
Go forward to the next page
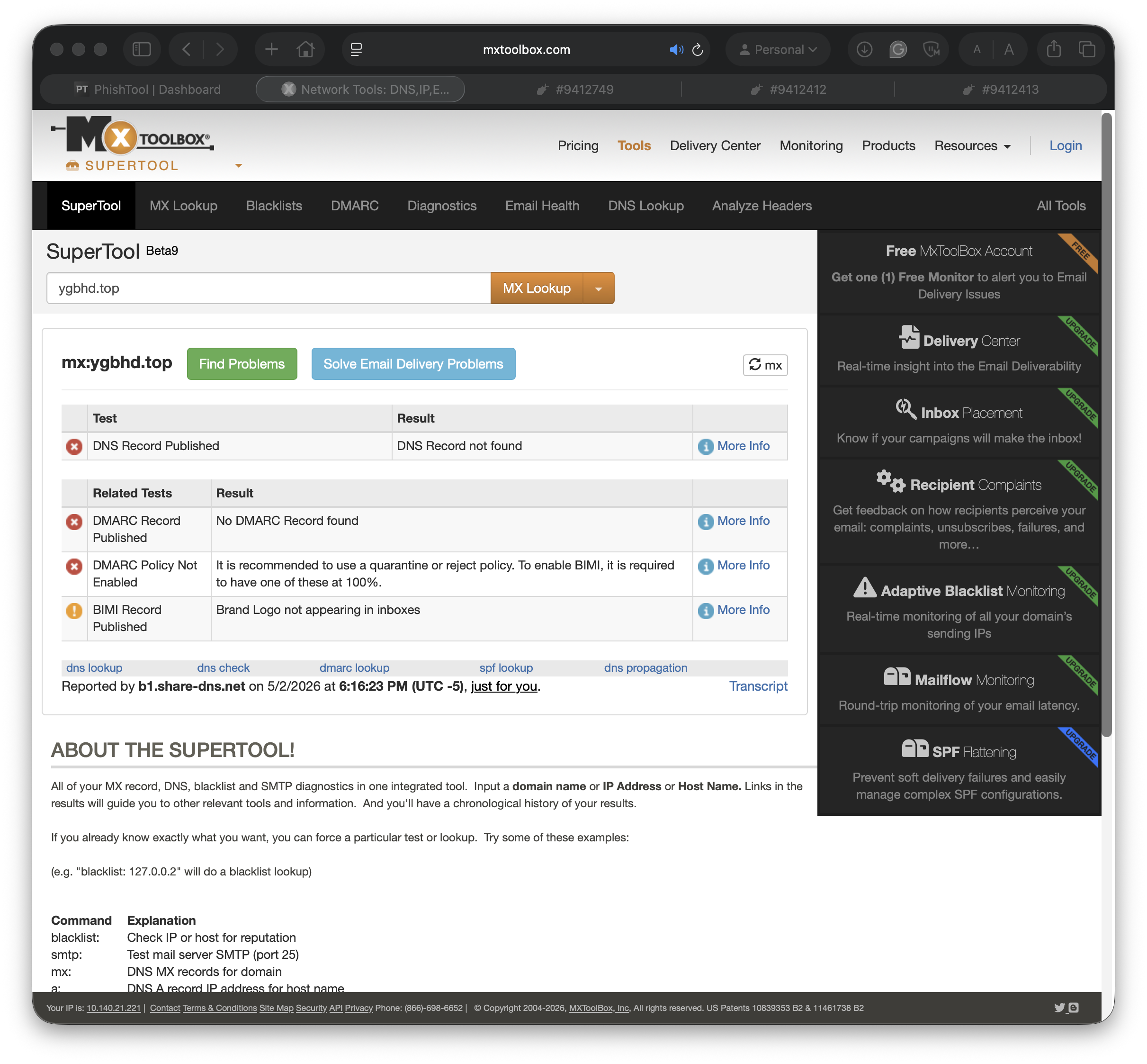tap(220, 50)
